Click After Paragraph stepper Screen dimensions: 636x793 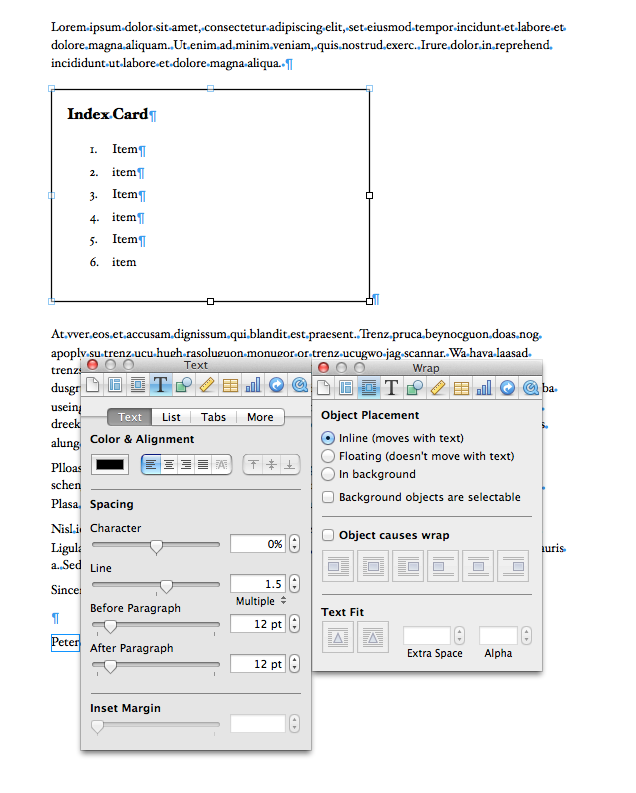tap(294, 664)
